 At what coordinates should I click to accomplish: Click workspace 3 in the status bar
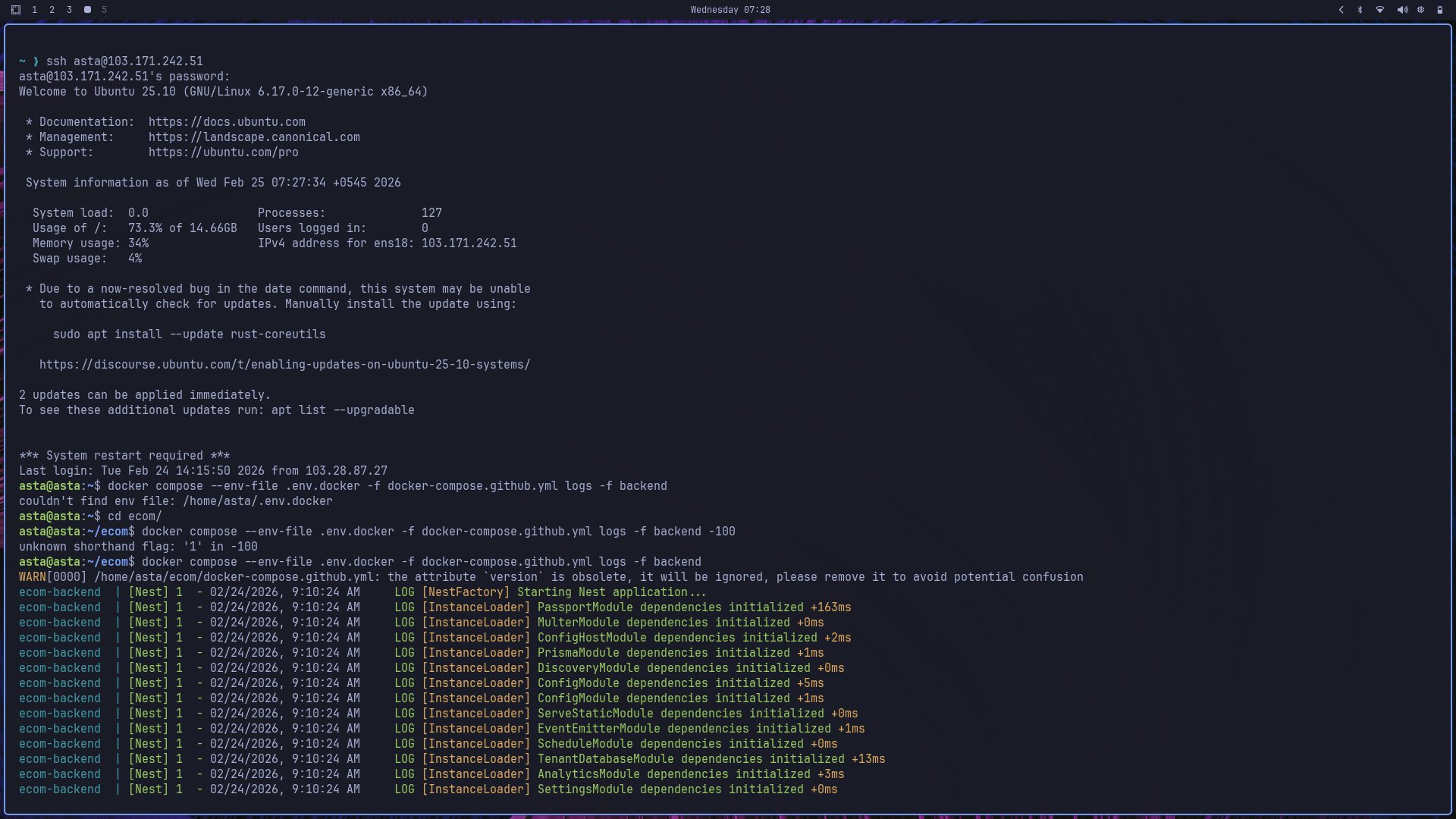[69, 10]
